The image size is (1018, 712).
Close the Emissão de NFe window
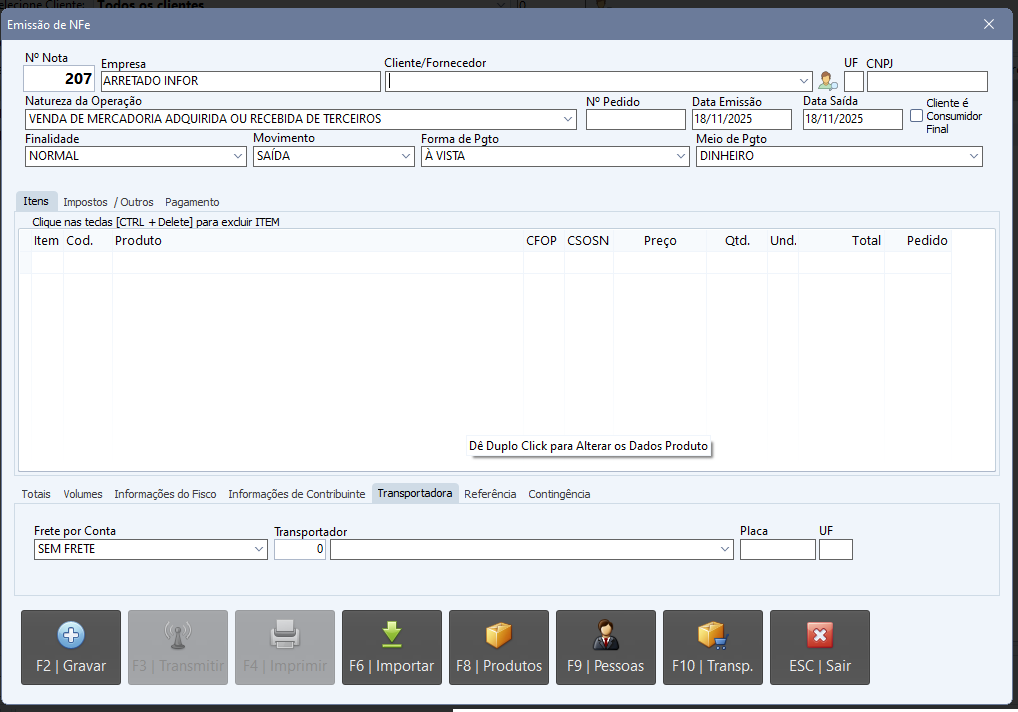point(989,24)
